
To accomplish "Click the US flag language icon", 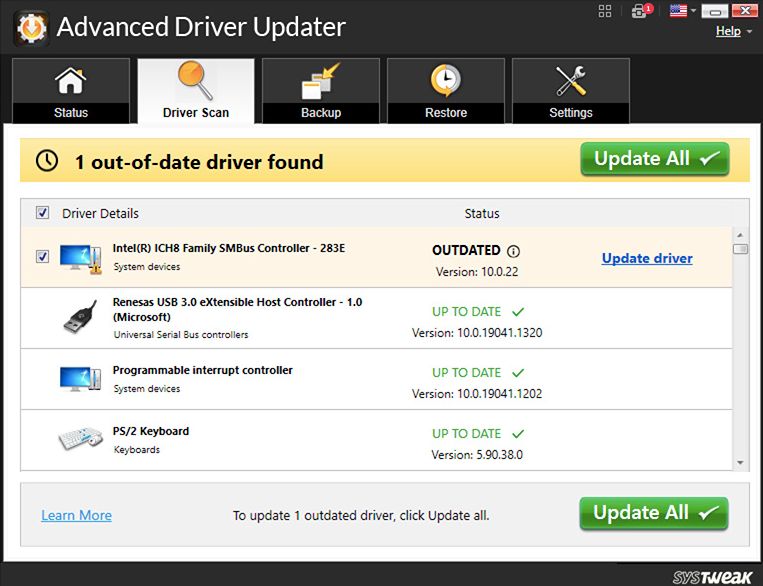I will (x=678, y=11).
